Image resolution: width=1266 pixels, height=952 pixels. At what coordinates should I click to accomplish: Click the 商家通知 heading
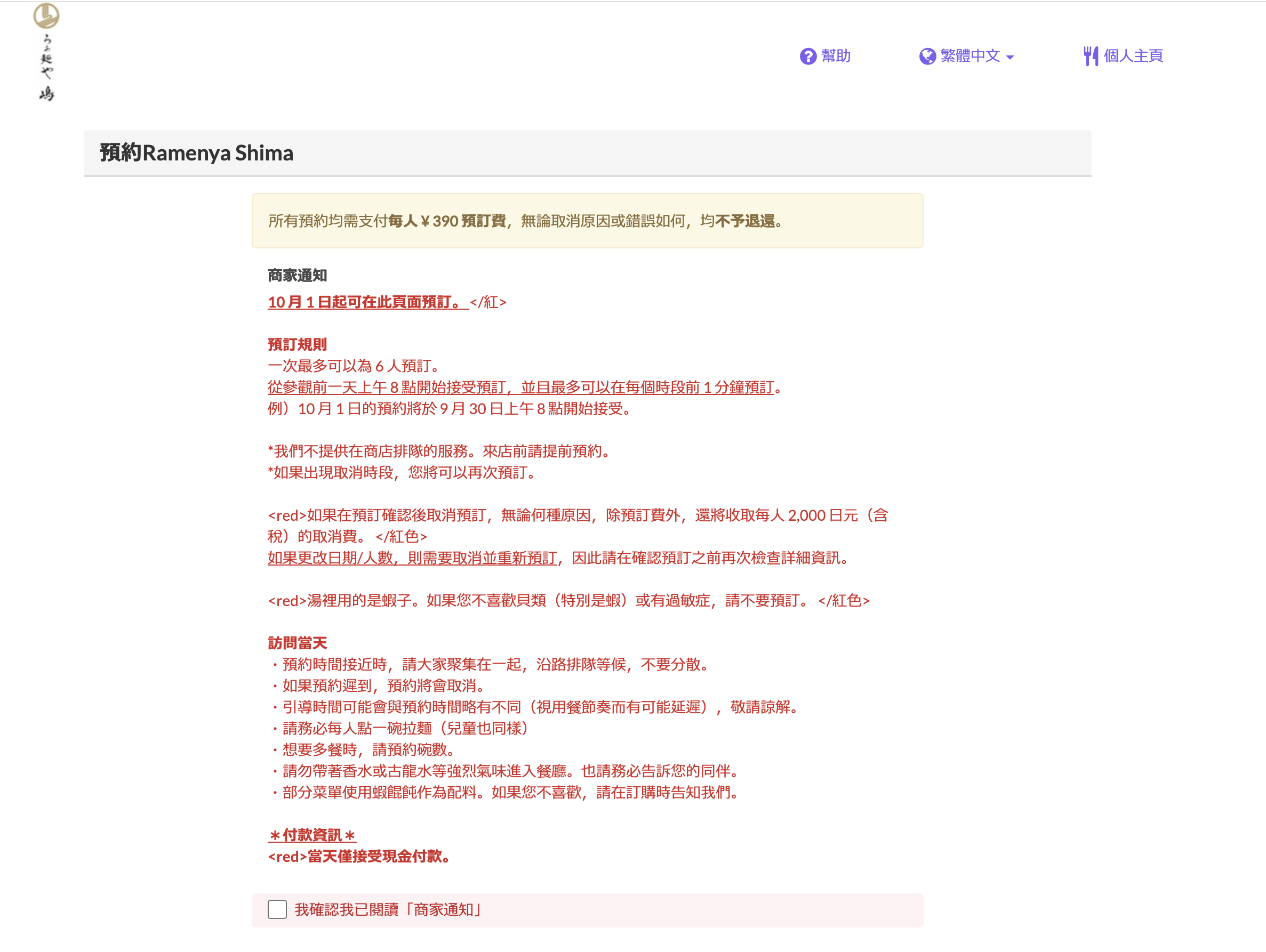(297, 275)
